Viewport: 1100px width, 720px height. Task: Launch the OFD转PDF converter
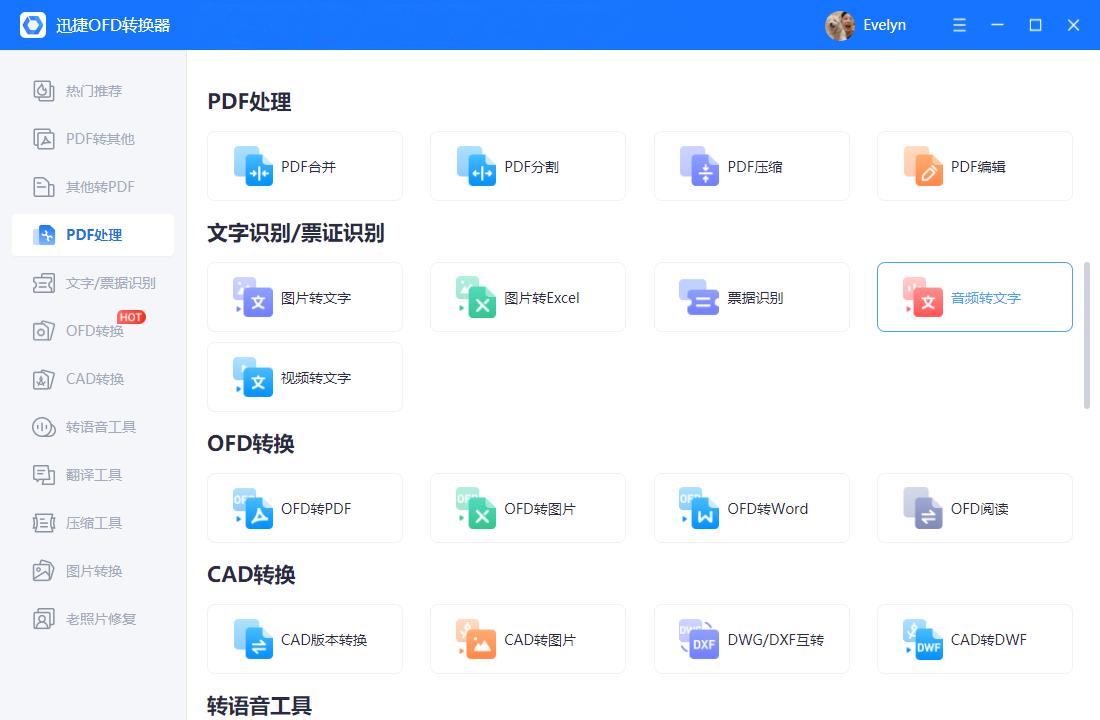tap(304, 508)
